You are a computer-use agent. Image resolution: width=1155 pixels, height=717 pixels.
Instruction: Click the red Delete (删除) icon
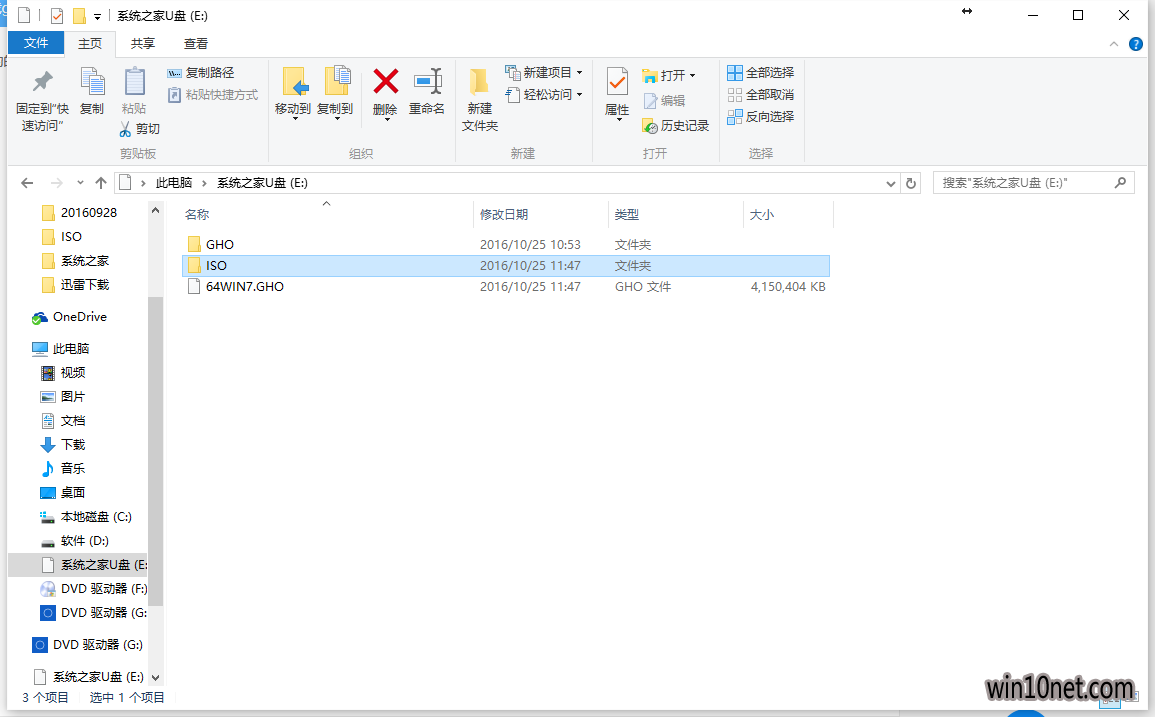pos(385,83)
